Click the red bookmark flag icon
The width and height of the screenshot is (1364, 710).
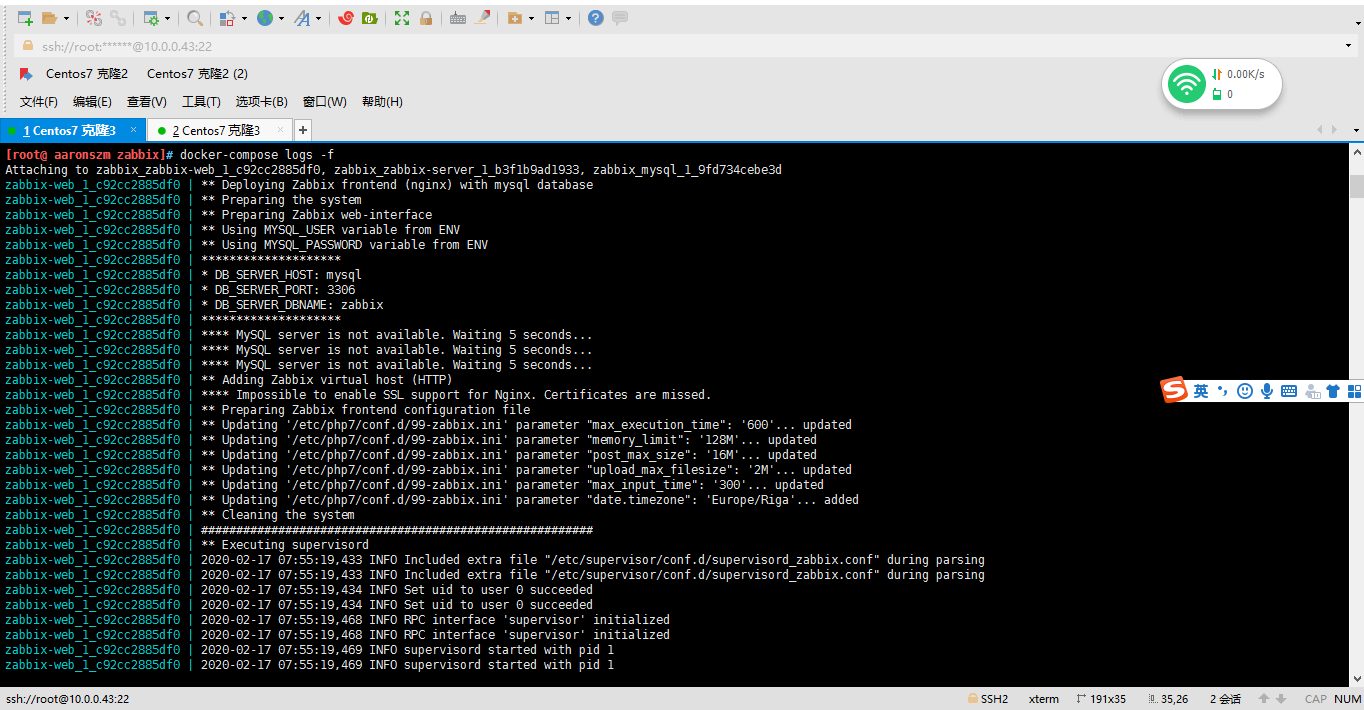(x=26, y=74)
